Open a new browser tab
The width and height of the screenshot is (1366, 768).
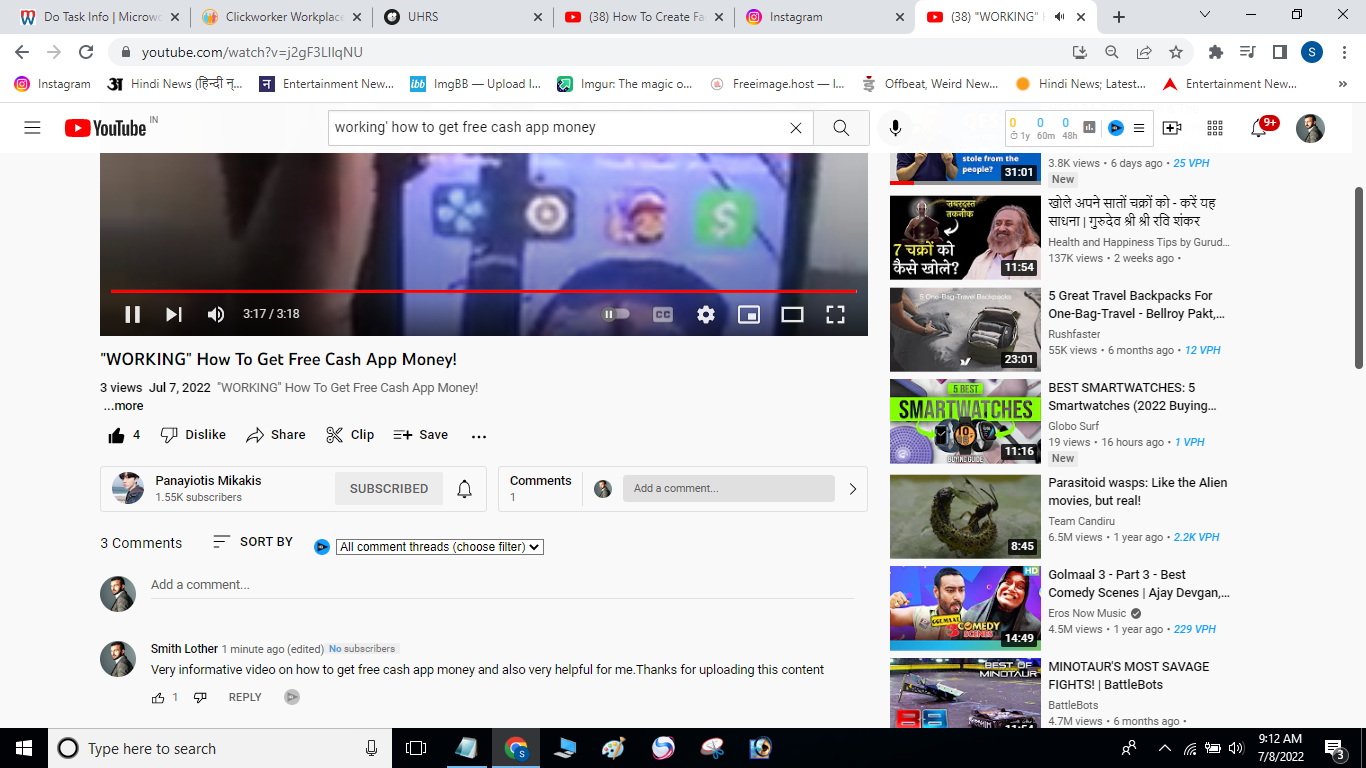click(x=1119, y=17)
